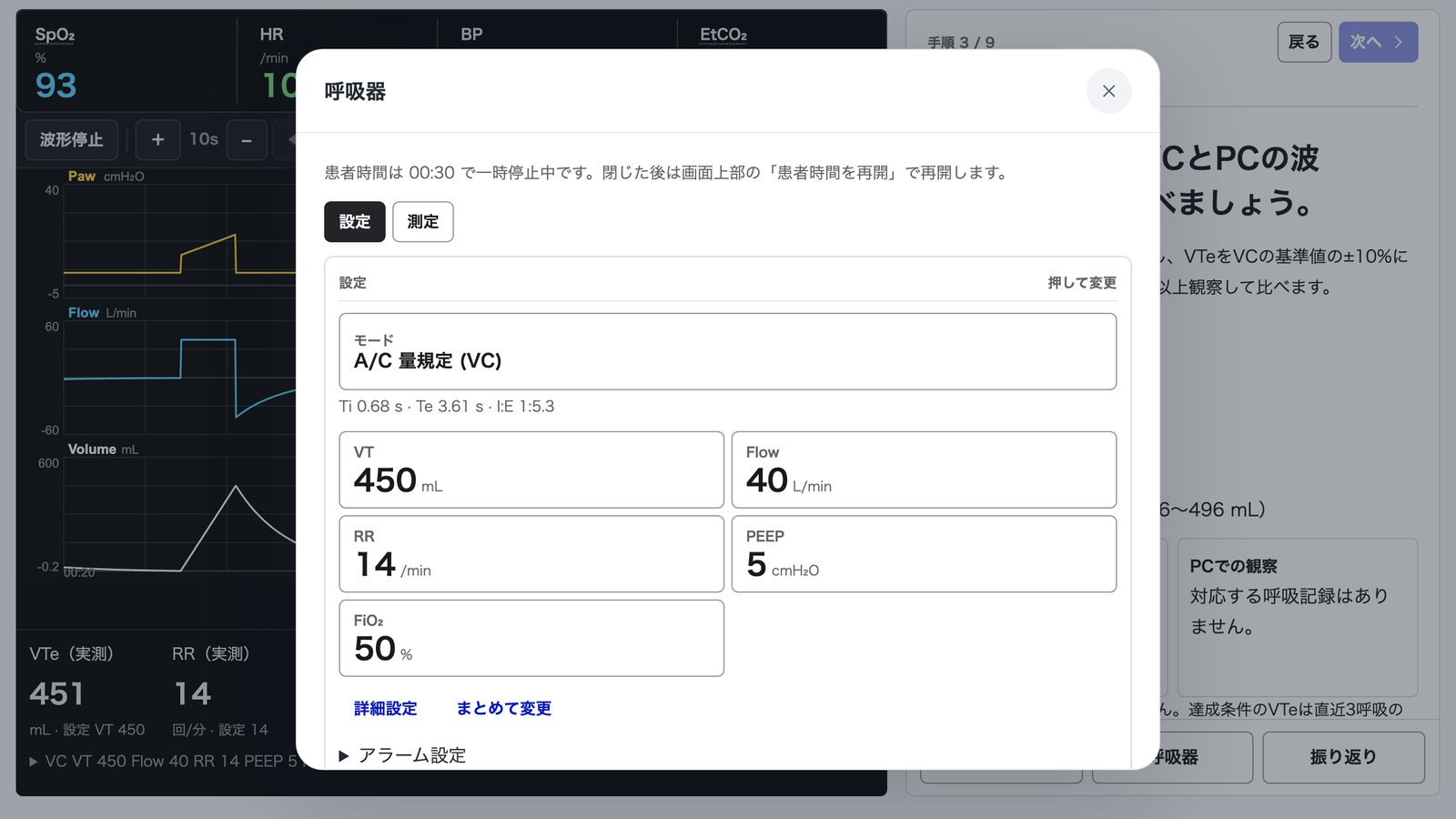Image resolution: width=1456 pixels, height=819 pixels.
Task: Click the mL · 設定 VT 450 caption
Action: [87, 730]
